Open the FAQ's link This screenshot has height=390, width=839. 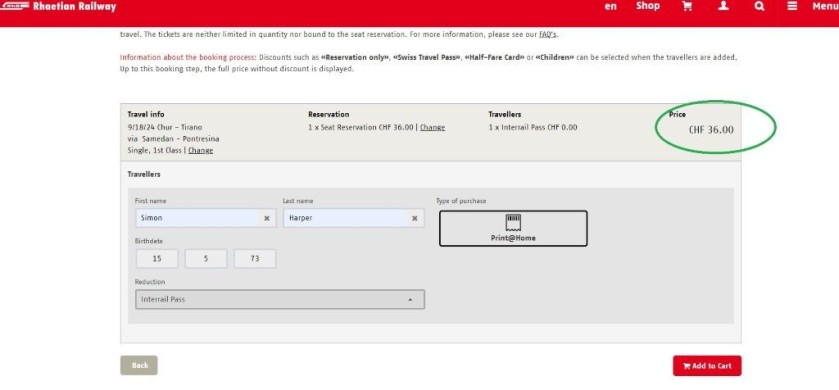tap(547, 34)
